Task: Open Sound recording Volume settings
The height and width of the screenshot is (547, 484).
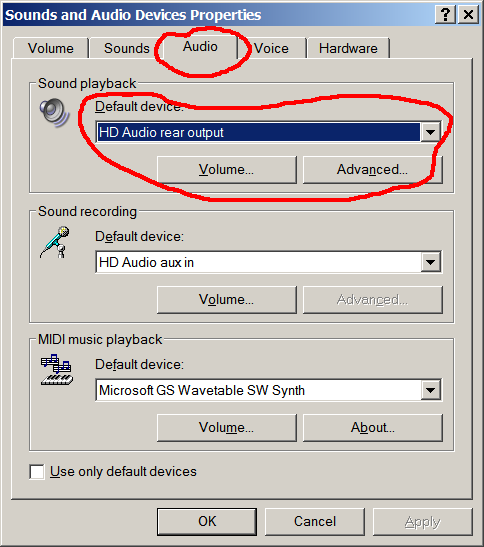Action: [x=227, y=300]
